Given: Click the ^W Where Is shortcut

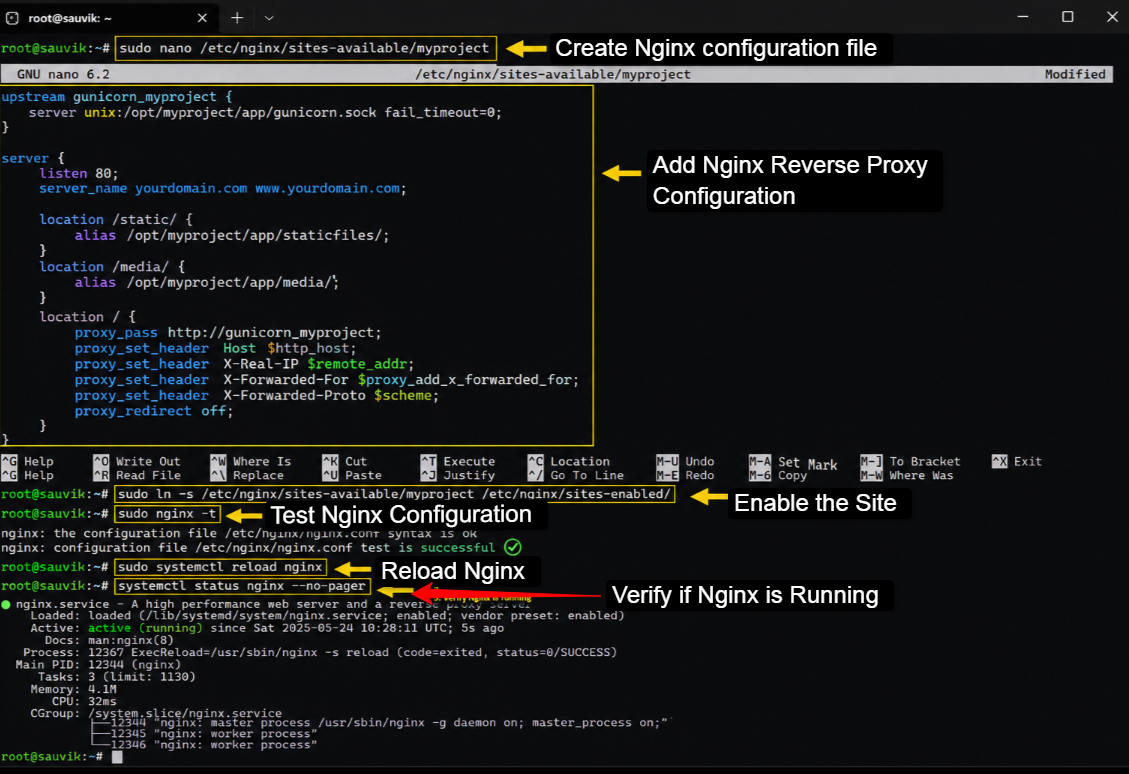Looking at the screenshot, I should 251,462.
